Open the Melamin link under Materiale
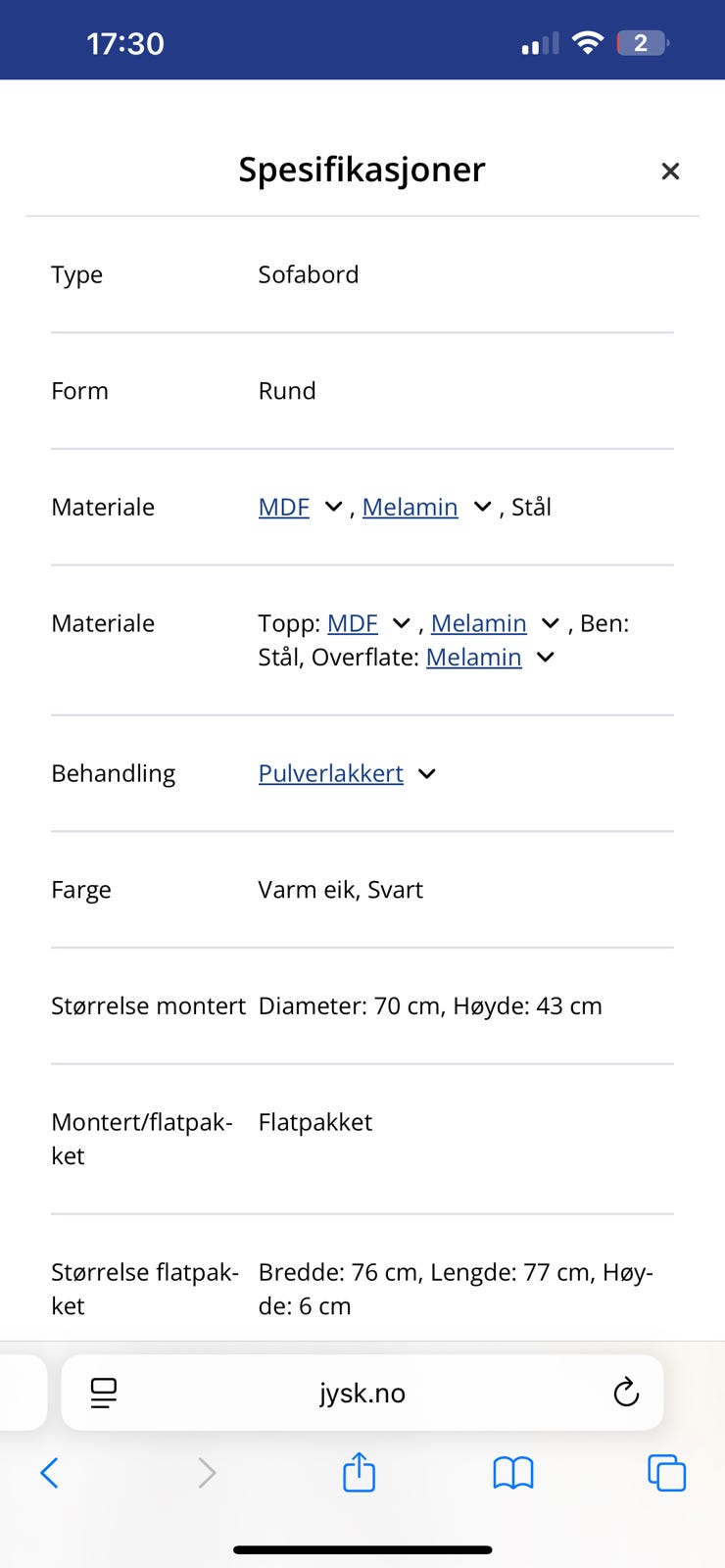725x1568 pixels. 410,507
